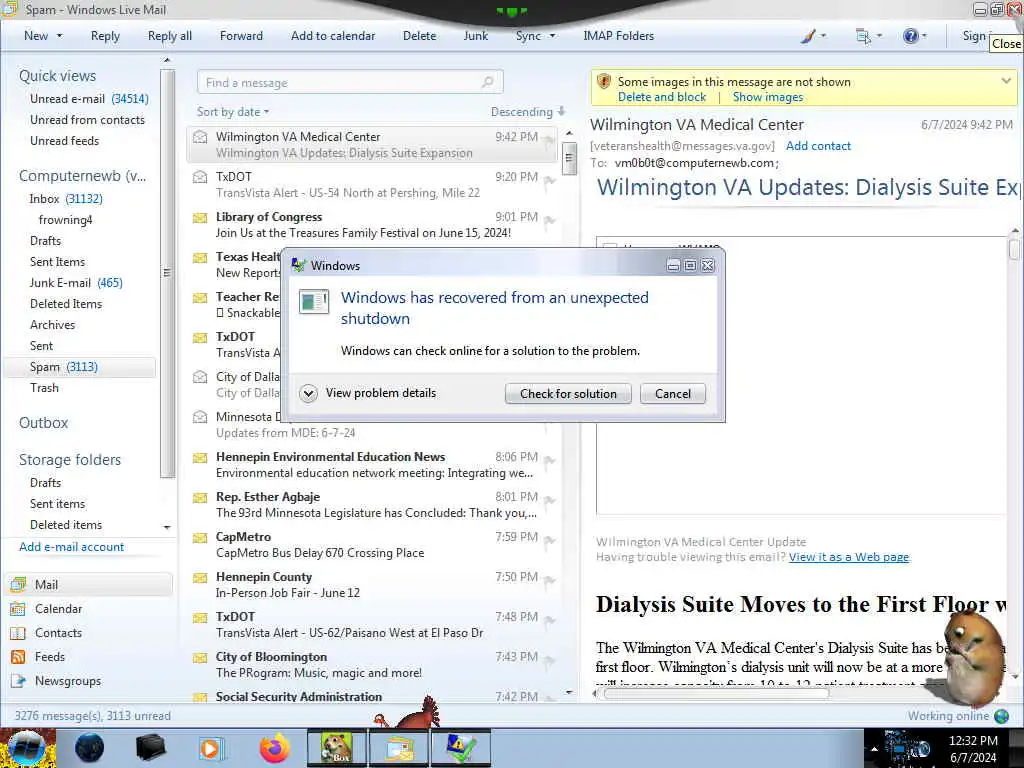This screenshot has width=1024, height=768.
Task: Flag the Rep. Esther Agbaje message
Action: pyautogui.click(x=549, y=500)
